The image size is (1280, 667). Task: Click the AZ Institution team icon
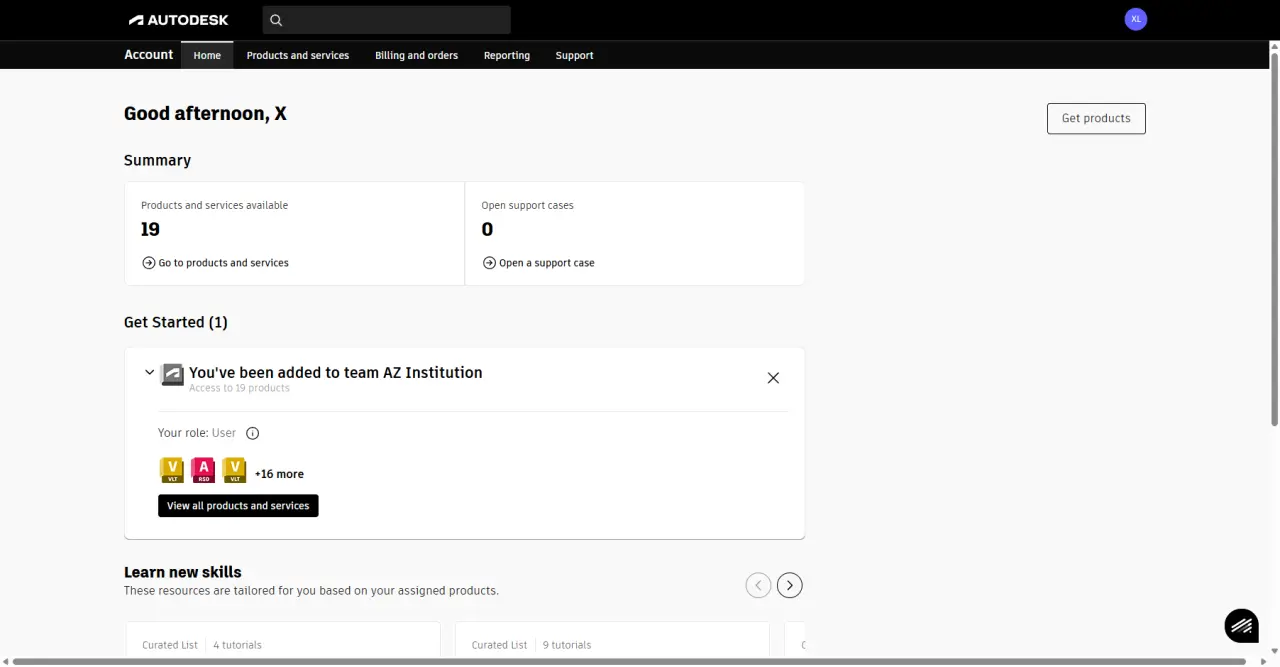172,375
